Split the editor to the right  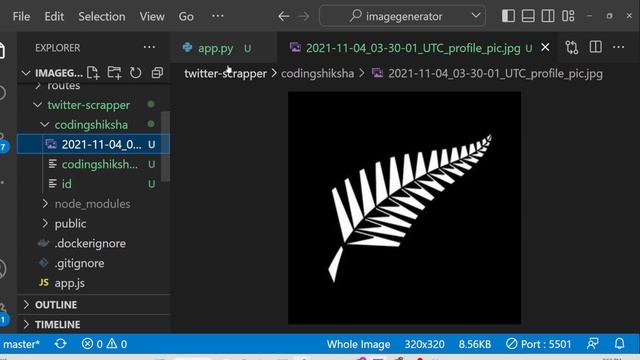(x=596, y=47)
